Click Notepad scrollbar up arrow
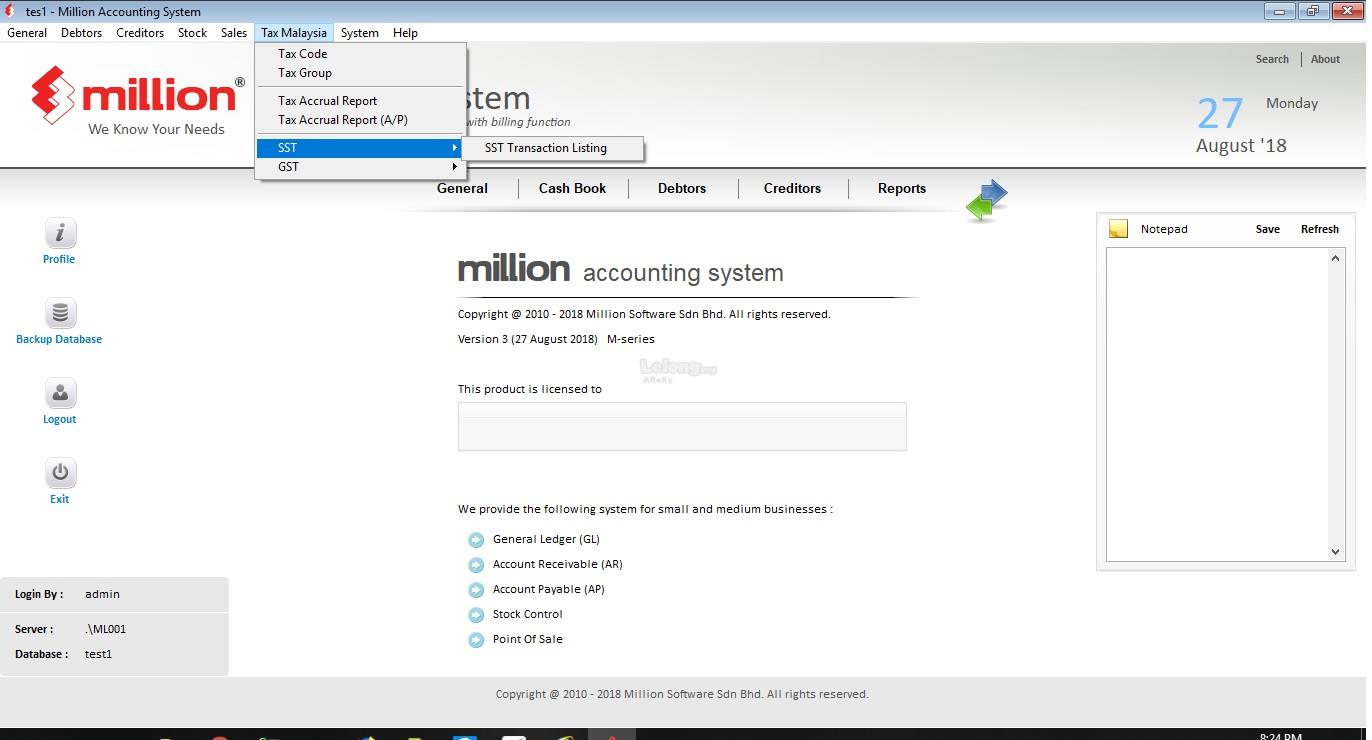1372x740 pixels. (1336, 258)
